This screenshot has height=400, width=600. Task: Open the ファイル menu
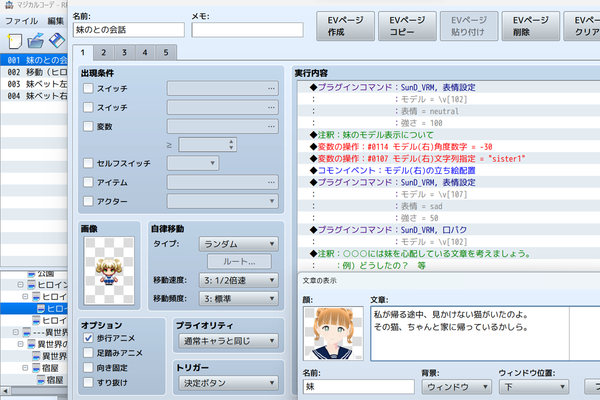[x=21, y=21]
